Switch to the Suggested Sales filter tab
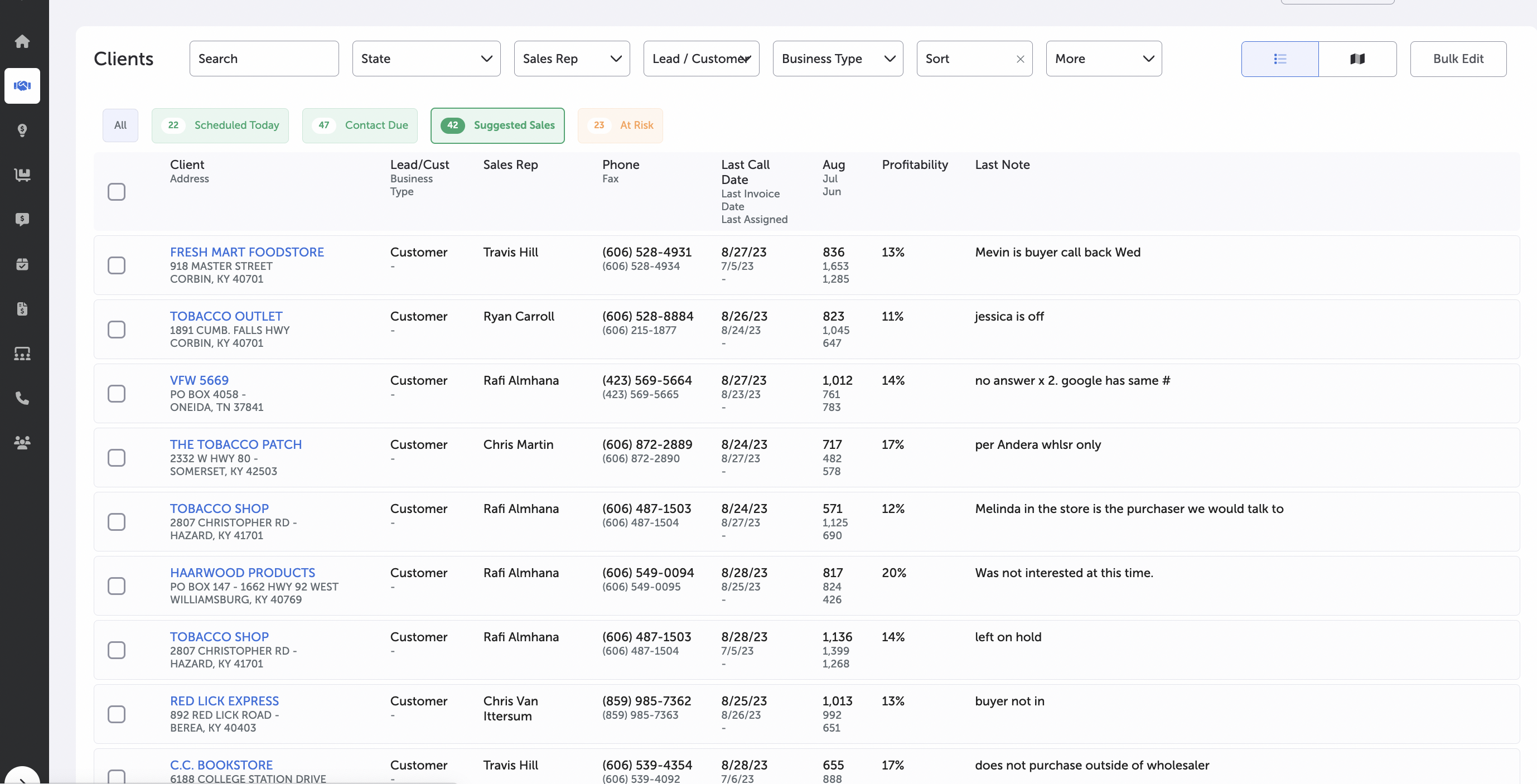The height and width of the screenshot is (784, 1537). (497, 125)
